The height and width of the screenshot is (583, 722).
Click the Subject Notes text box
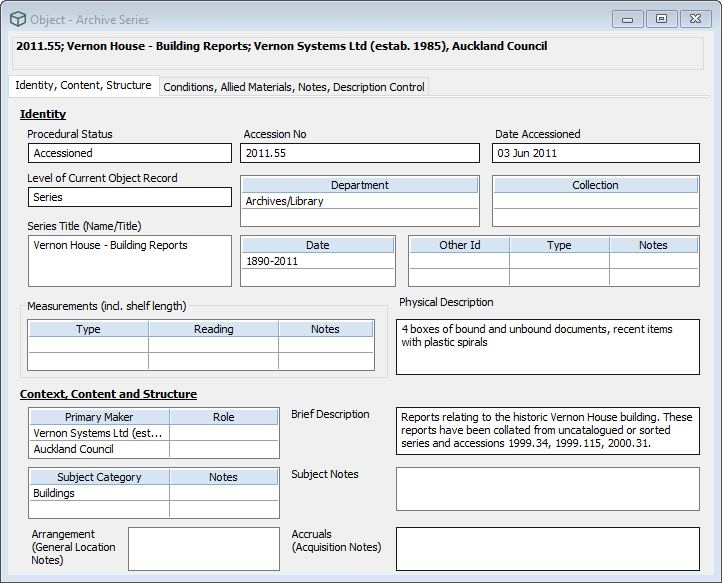click(x=548, y=489)
